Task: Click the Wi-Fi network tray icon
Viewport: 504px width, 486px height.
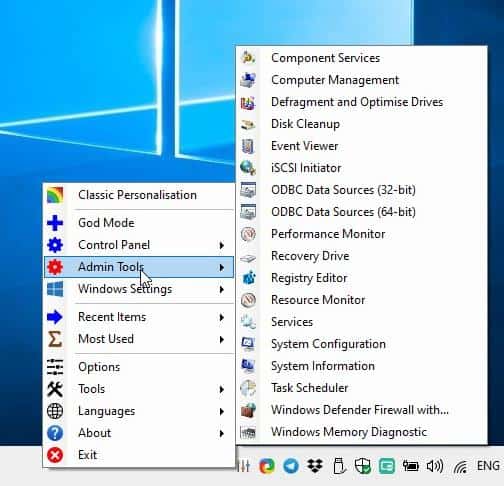Action: click(461, 467)
